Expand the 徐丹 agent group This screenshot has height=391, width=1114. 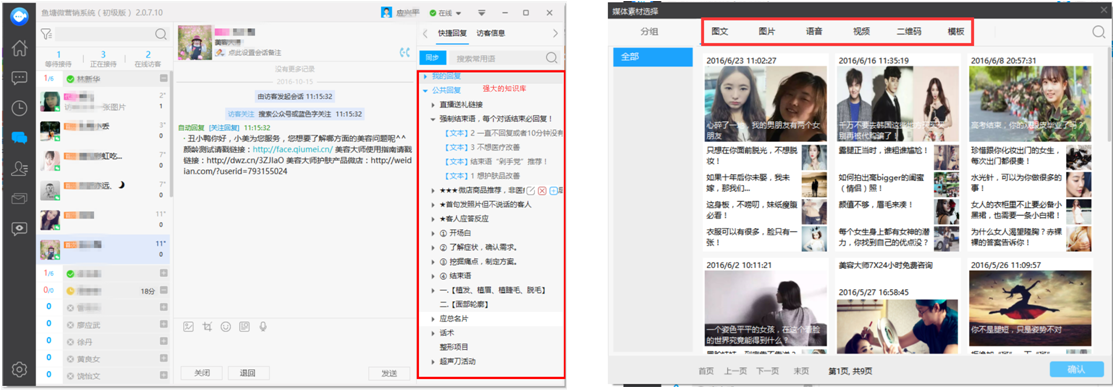(163, 342)
